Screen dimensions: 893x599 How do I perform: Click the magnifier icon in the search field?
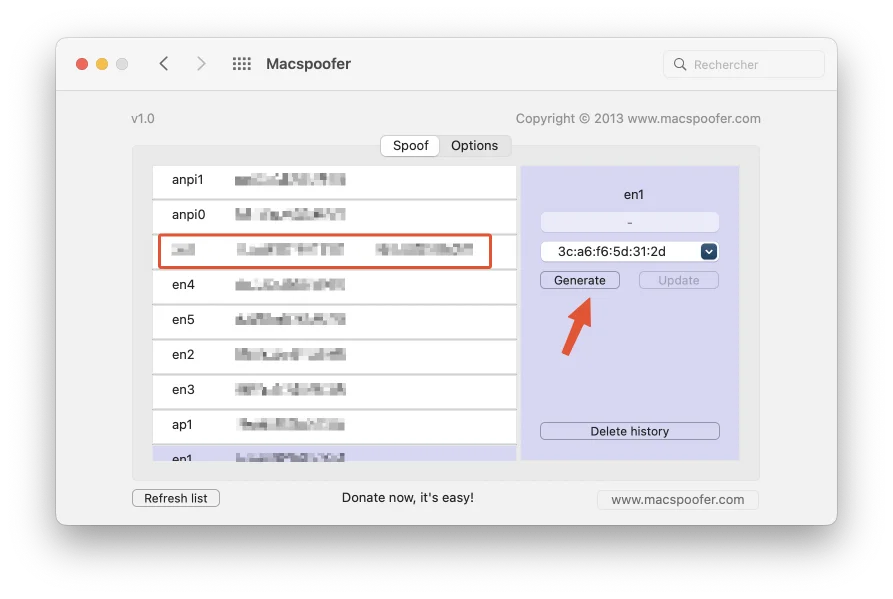[x=680, y=63]
